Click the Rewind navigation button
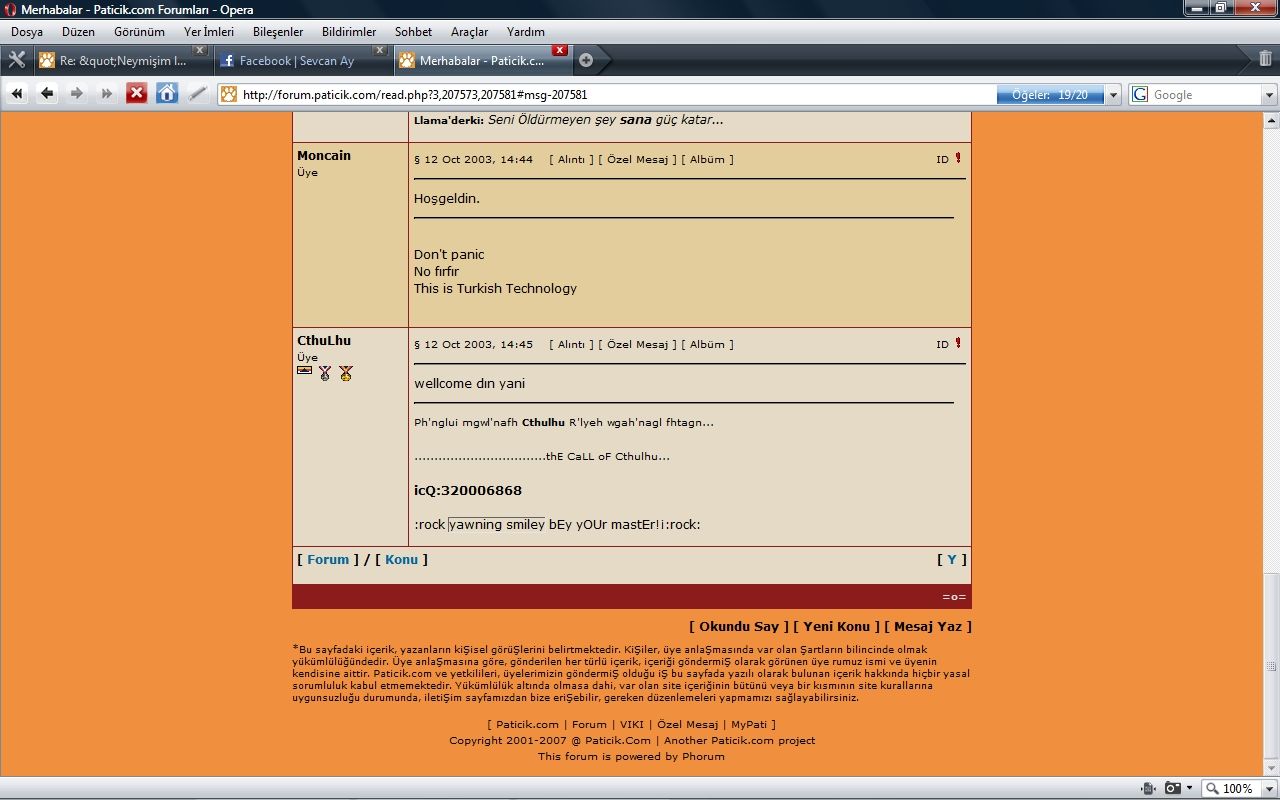 [x=17, y=94]
